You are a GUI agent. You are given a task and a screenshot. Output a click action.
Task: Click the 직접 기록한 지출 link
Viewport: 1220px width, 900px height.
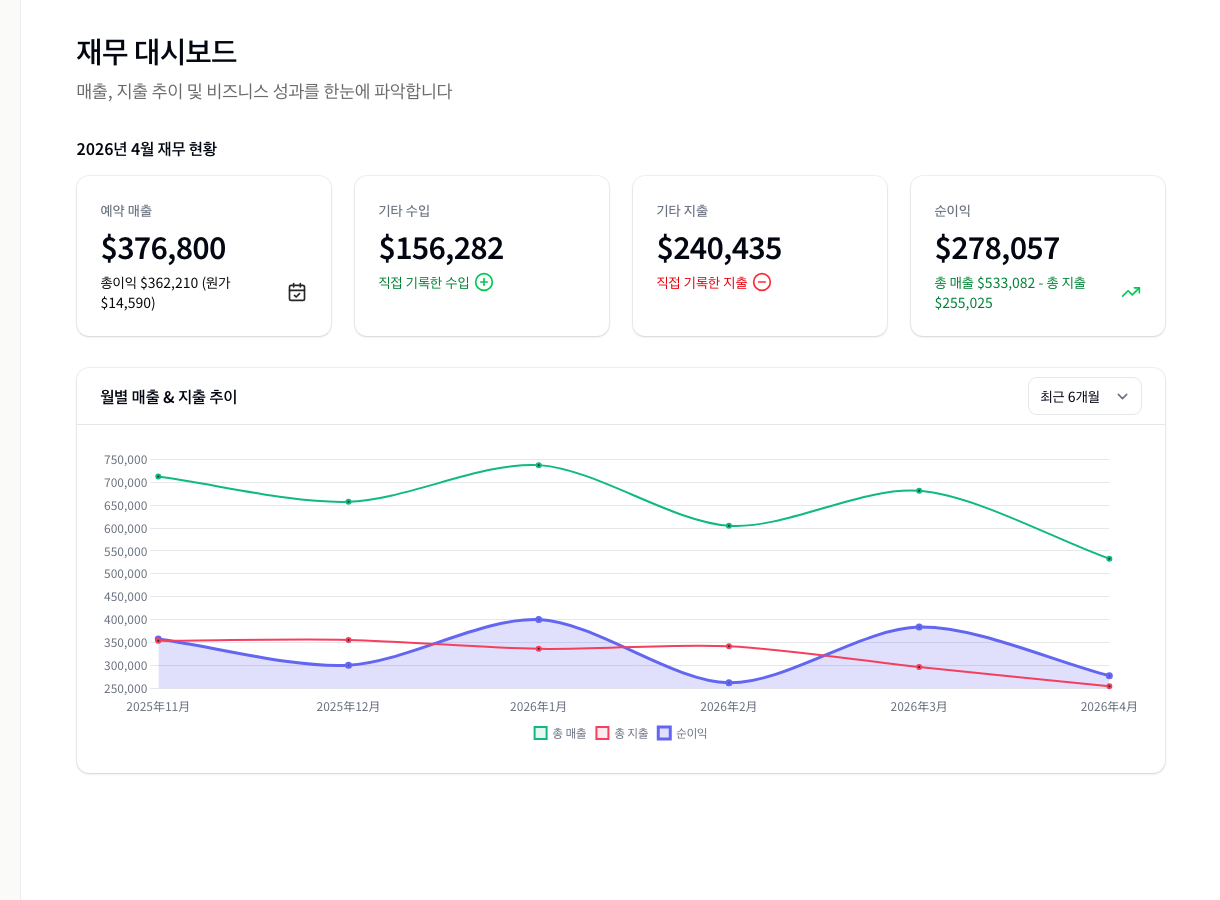click(x=704, y=283)
